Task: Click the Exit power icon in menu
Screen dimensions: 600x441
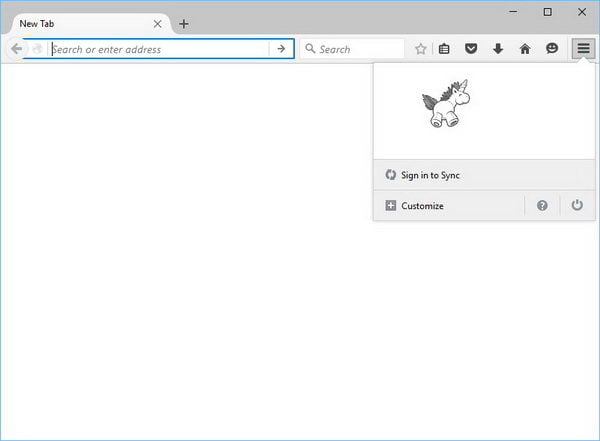Action: (576, 205)
